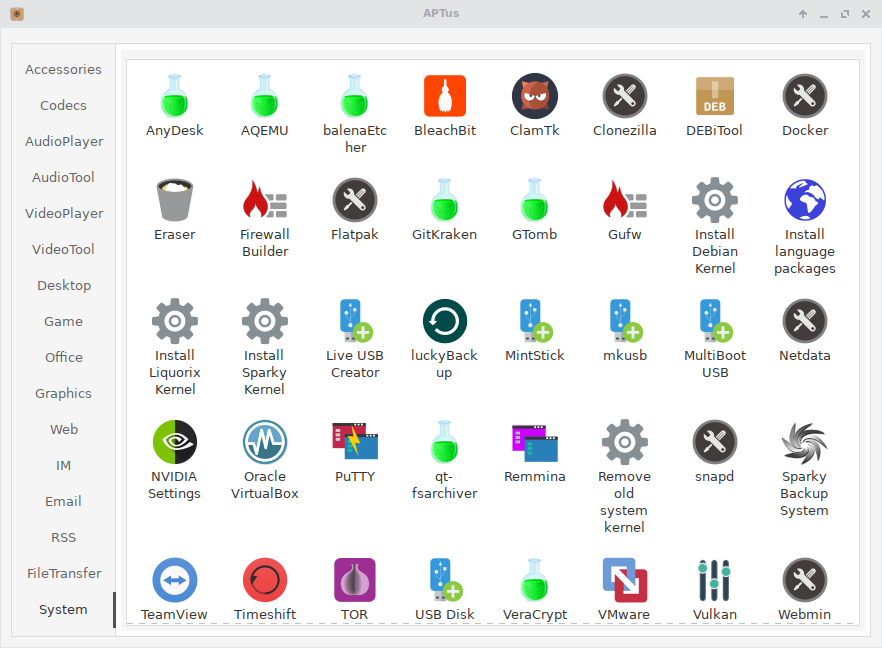Select the MintStick USB icon

click(536, 321)
